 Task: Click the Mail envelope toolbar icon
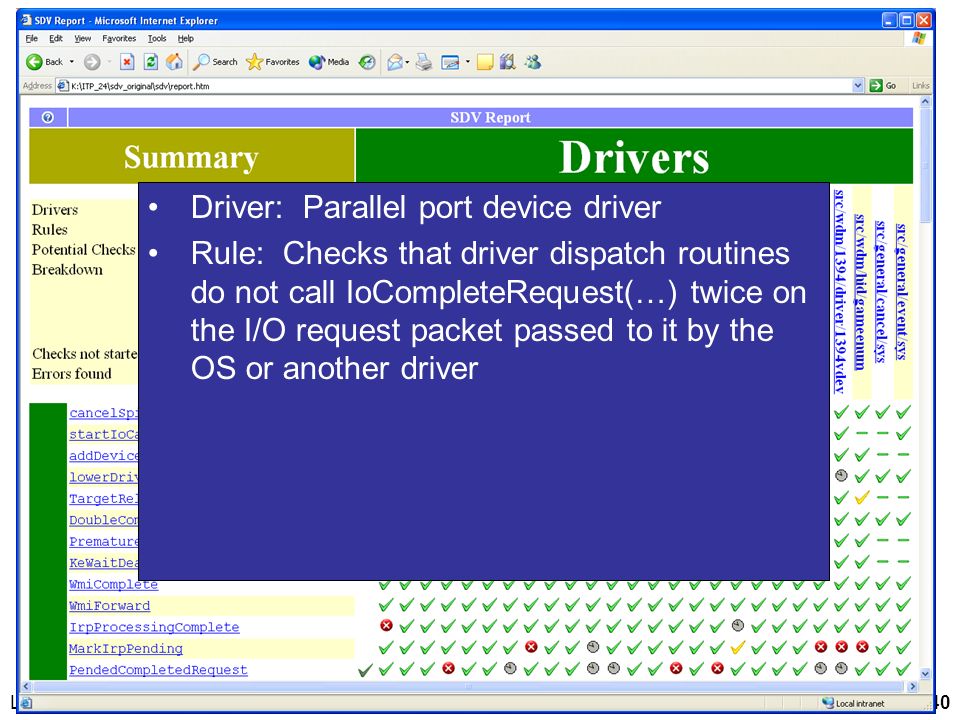[395, 62]
